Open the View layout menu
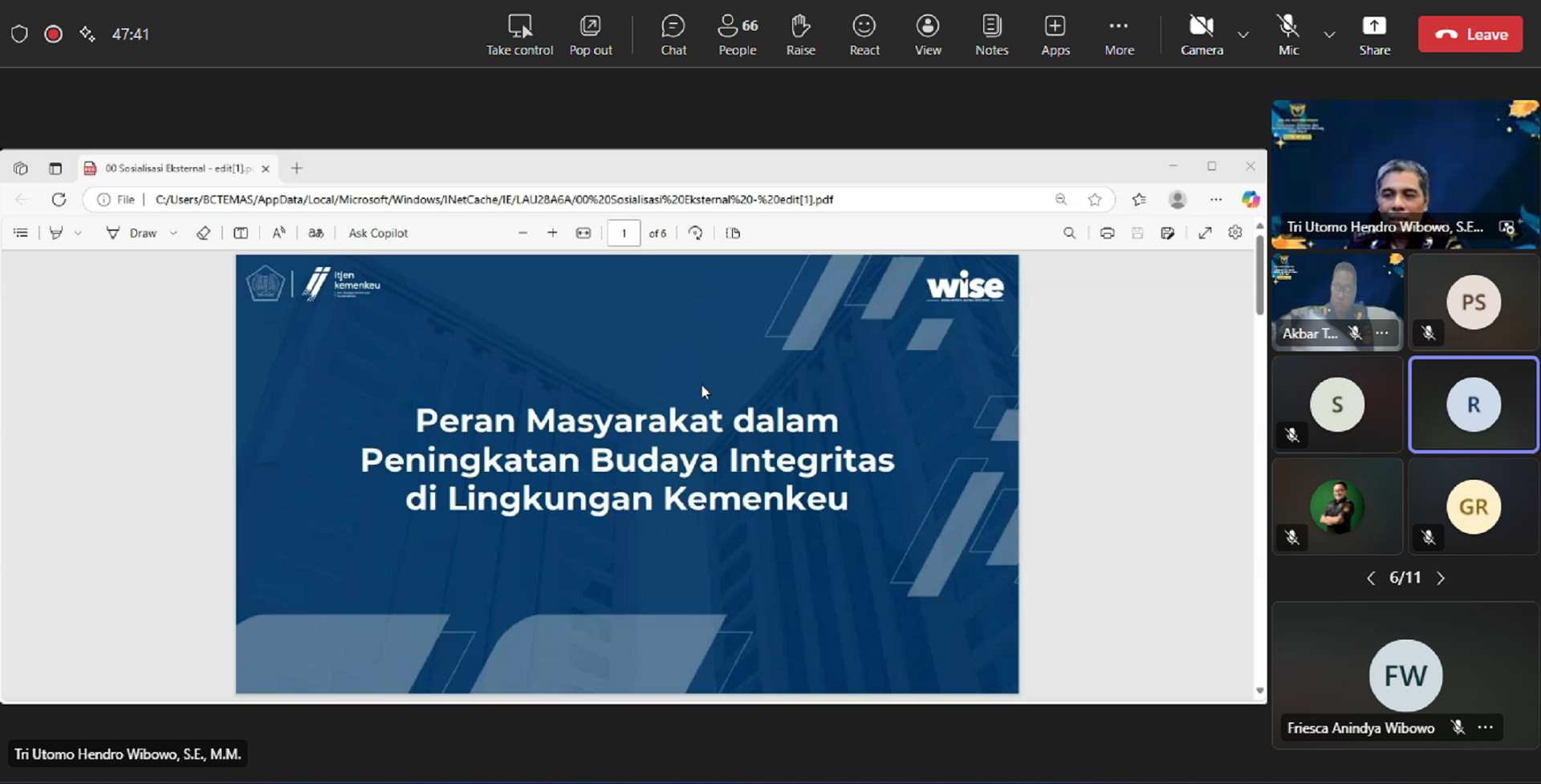The image size is (1541, 784). pyautogui.click(x=927, y=35)
